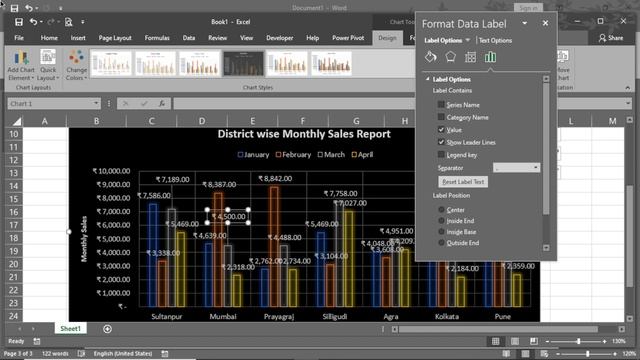Image resolution: width=640 pixels, height=360 pixels.
Task: Click the Excel zoom slider handle
Action: (578, 341)
